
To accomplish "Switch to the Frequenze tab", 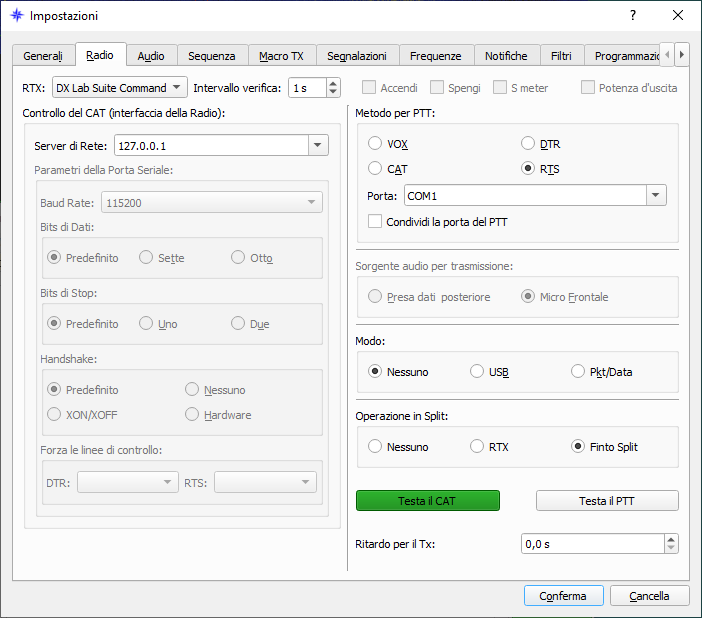I will click(436, 56).
